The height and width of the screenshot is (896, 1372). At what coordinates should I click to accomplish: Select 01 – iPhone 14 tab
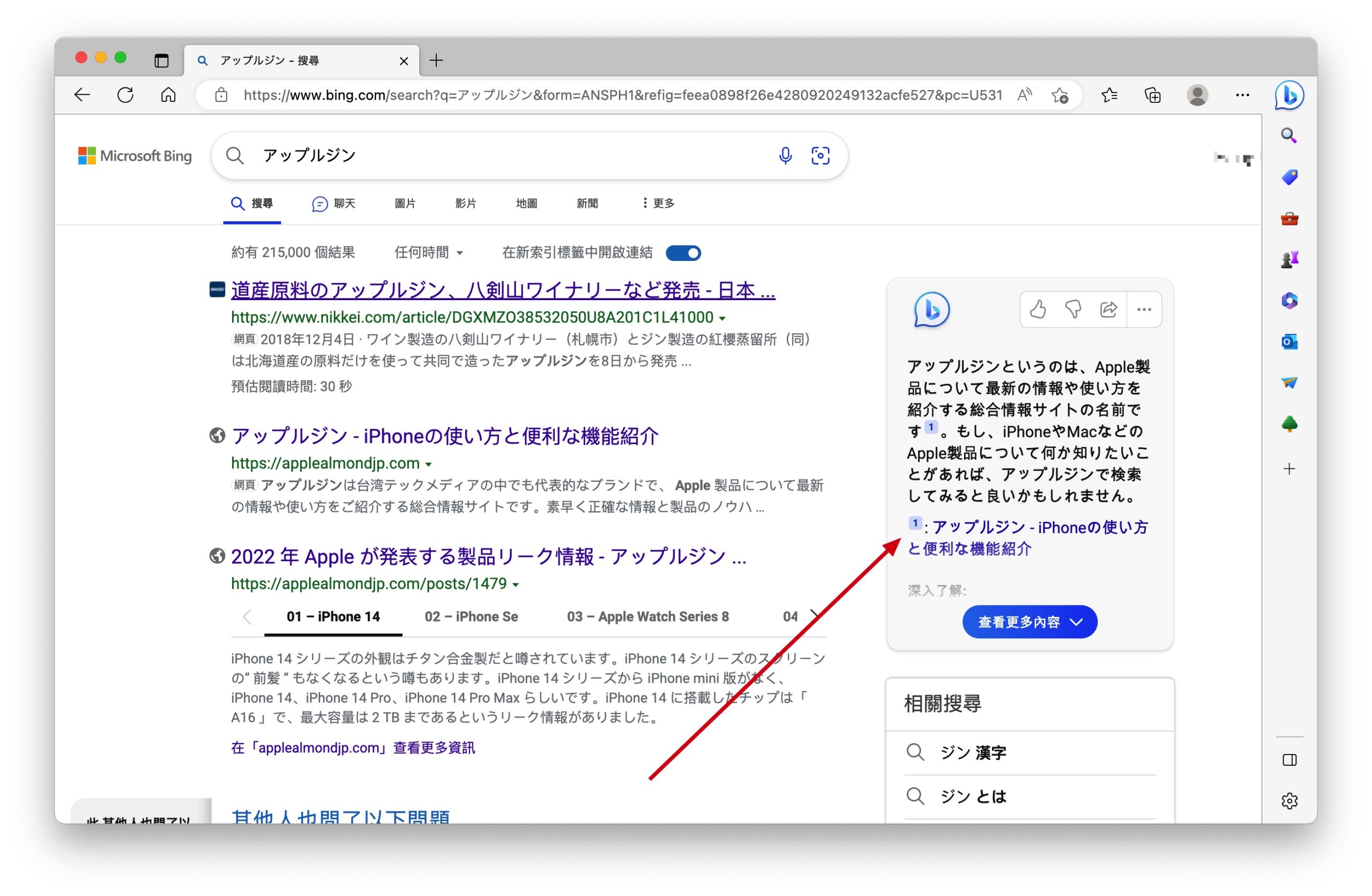(x=333, y=616)
